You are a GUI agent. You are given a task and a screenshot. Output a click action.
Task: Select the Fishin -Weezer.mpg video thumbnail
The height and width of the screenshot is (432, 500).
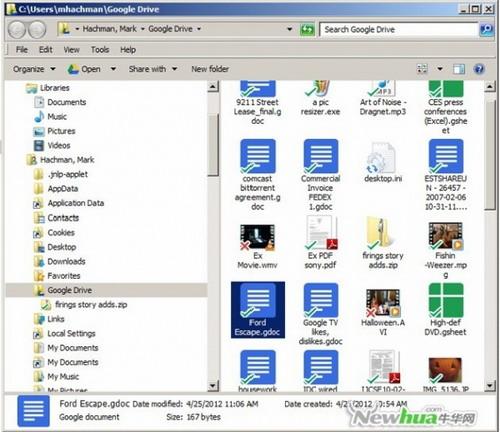click(x=446, y=236)
